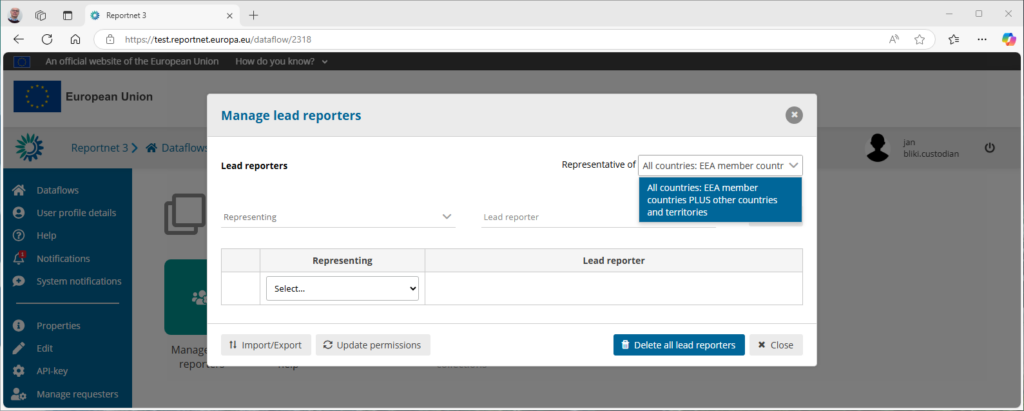
Task: Click the power logout icon
Action: coord(990,148)
